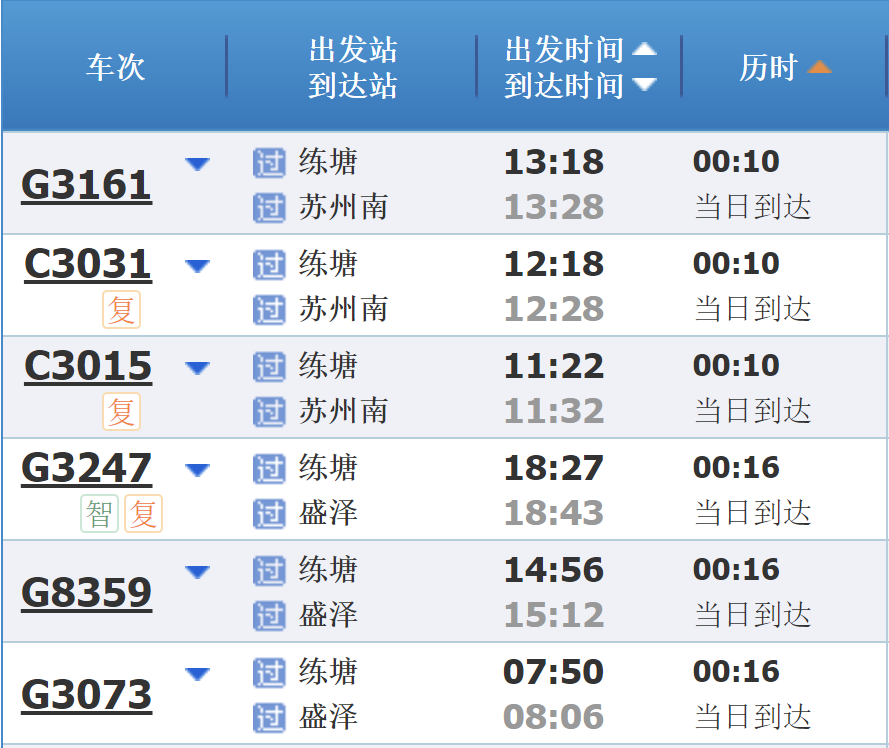
Task: Toggle the sort arrow on 历时 column
Action: (x=821, y=66)
